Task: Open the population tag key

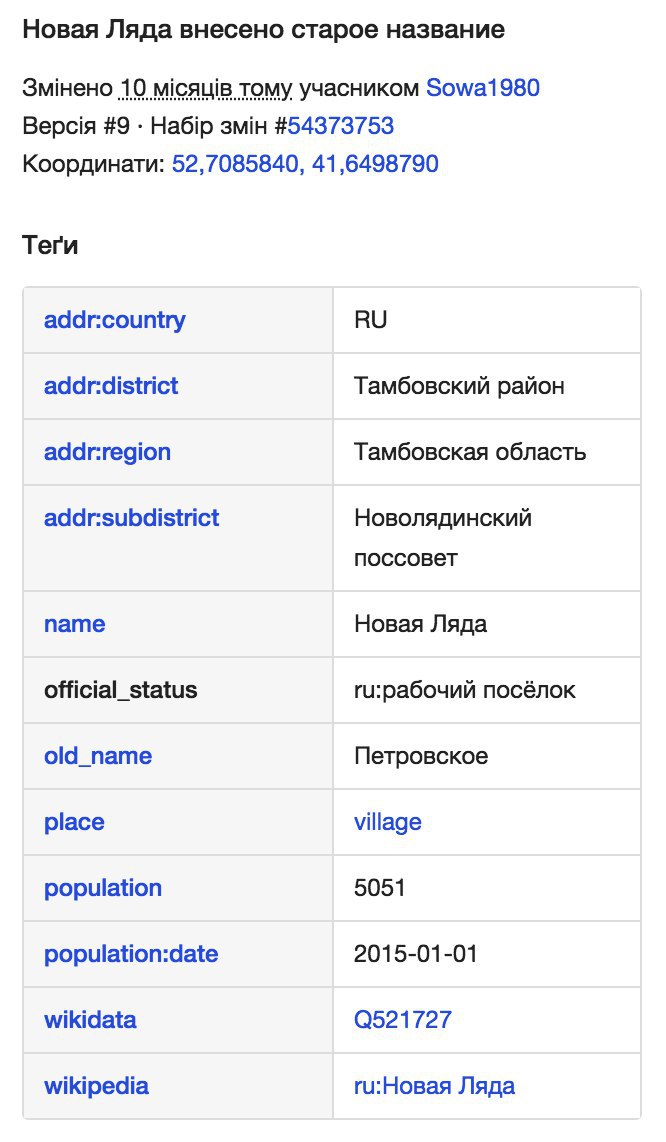Action: point(103,888)
